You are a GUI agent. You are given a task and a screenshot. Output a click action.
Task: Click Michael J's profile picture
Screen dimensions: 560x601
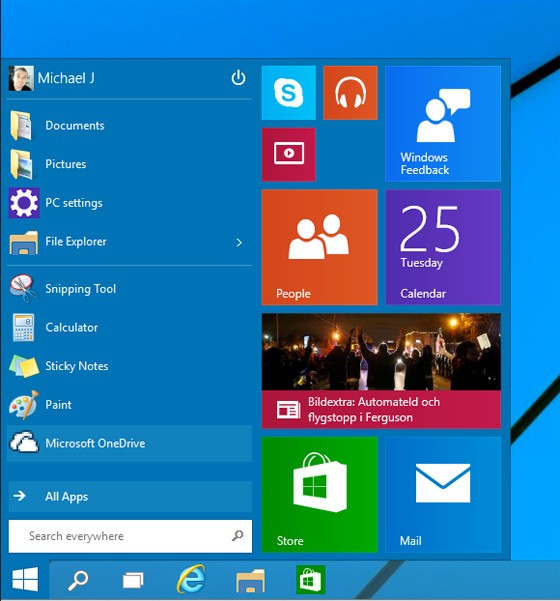pyautogui.click(x=21, y=78)
